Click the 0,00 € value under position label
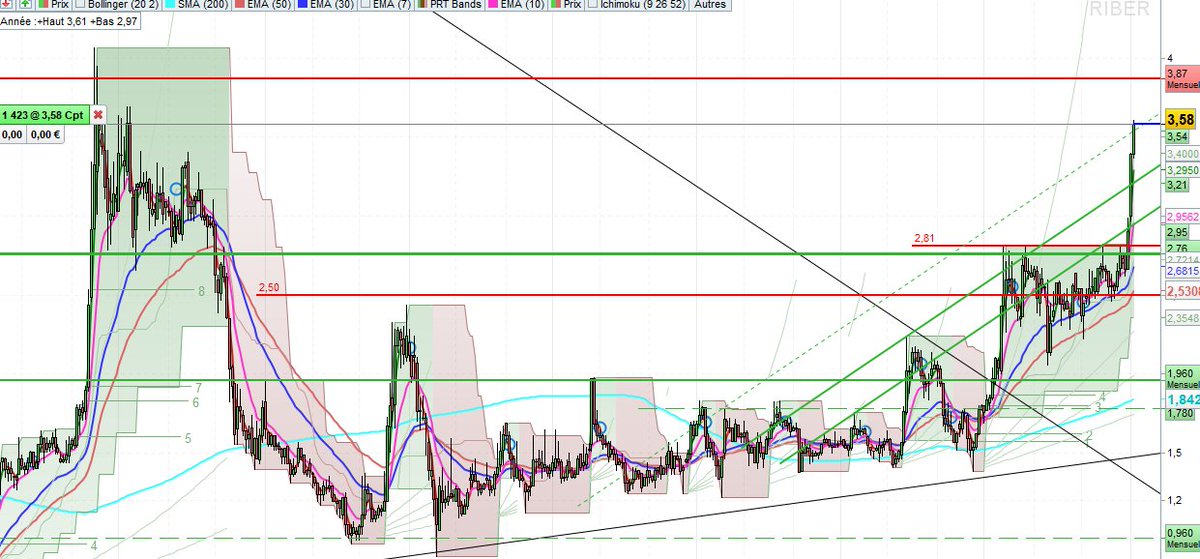Image resolution: width=1200 pixels, height=559 pixels. [44, 133]
